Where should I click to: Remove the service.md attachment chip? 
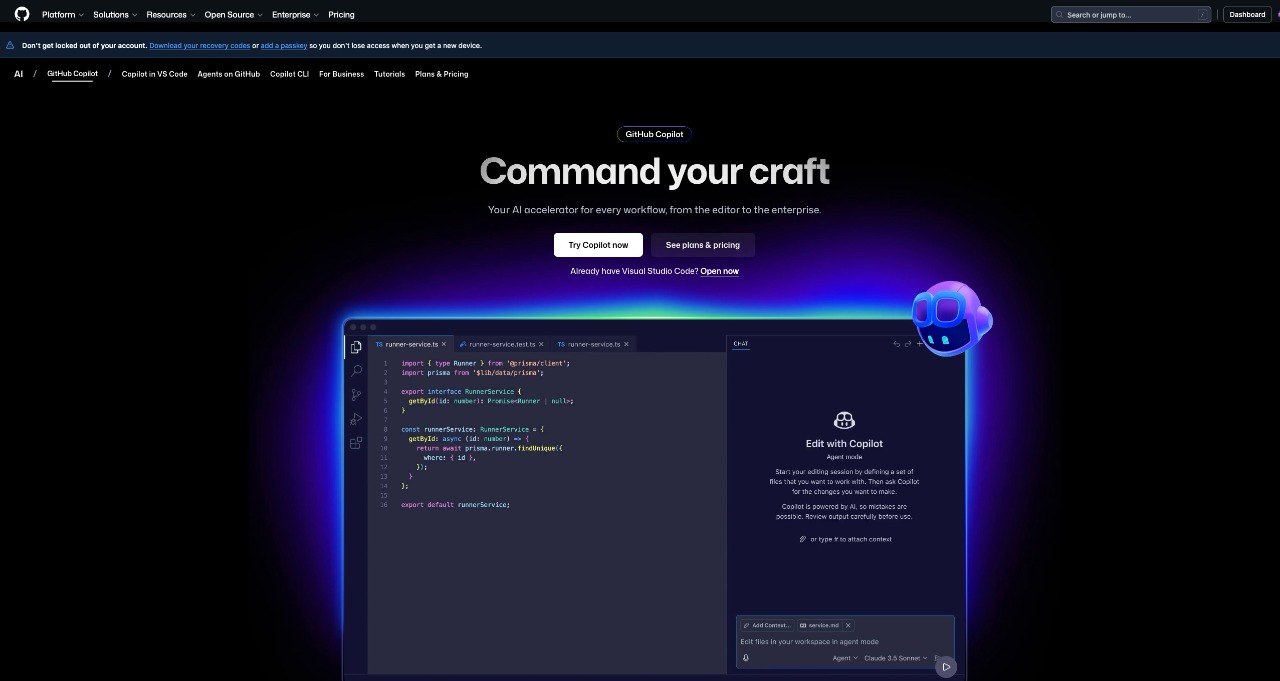coord(848,625)
